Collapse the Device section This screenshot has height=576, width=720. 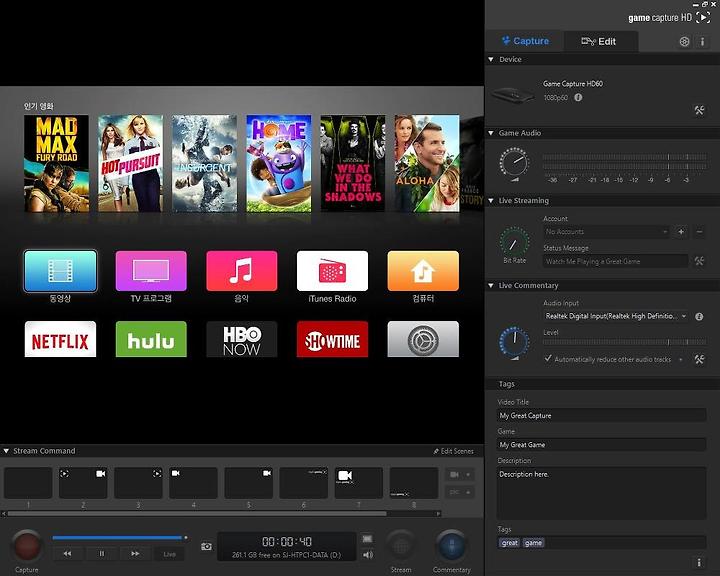(x=491, y=59)
